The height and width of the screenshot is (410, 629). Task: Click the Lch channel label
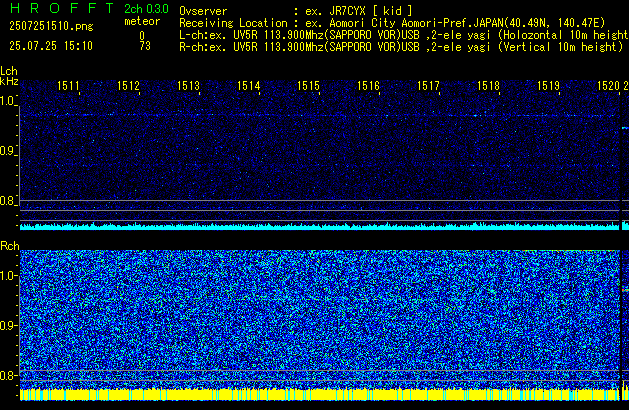pos(9,71)
